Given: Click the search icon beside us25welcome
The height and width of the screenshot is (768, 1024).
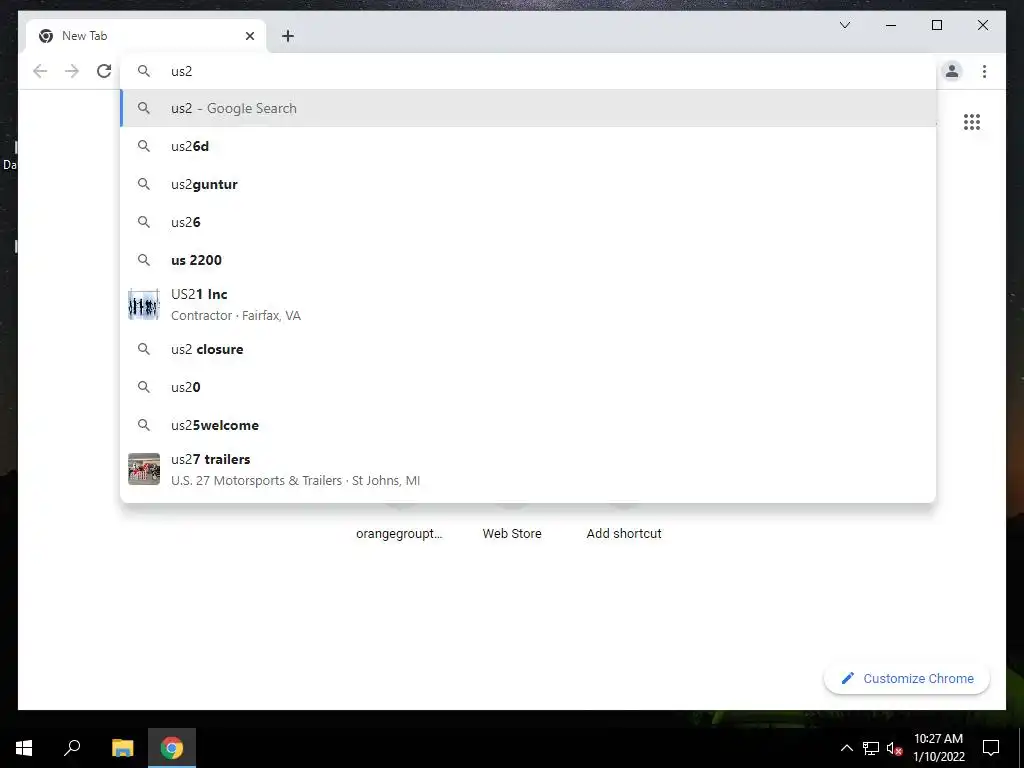Looking at the screenshot, I should pyautogui.click(x=144, y=425).
